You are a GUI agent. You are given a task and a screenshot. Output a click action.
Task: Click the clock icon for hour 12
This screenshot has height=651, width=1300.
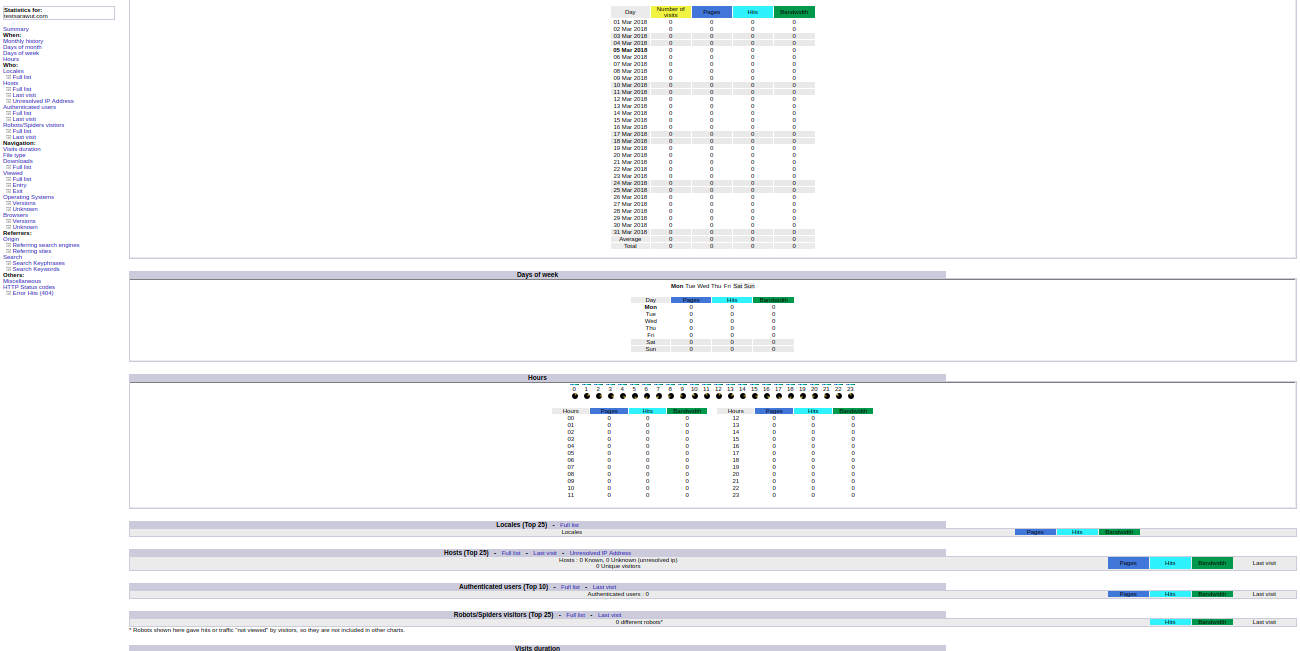pos(719,396)
